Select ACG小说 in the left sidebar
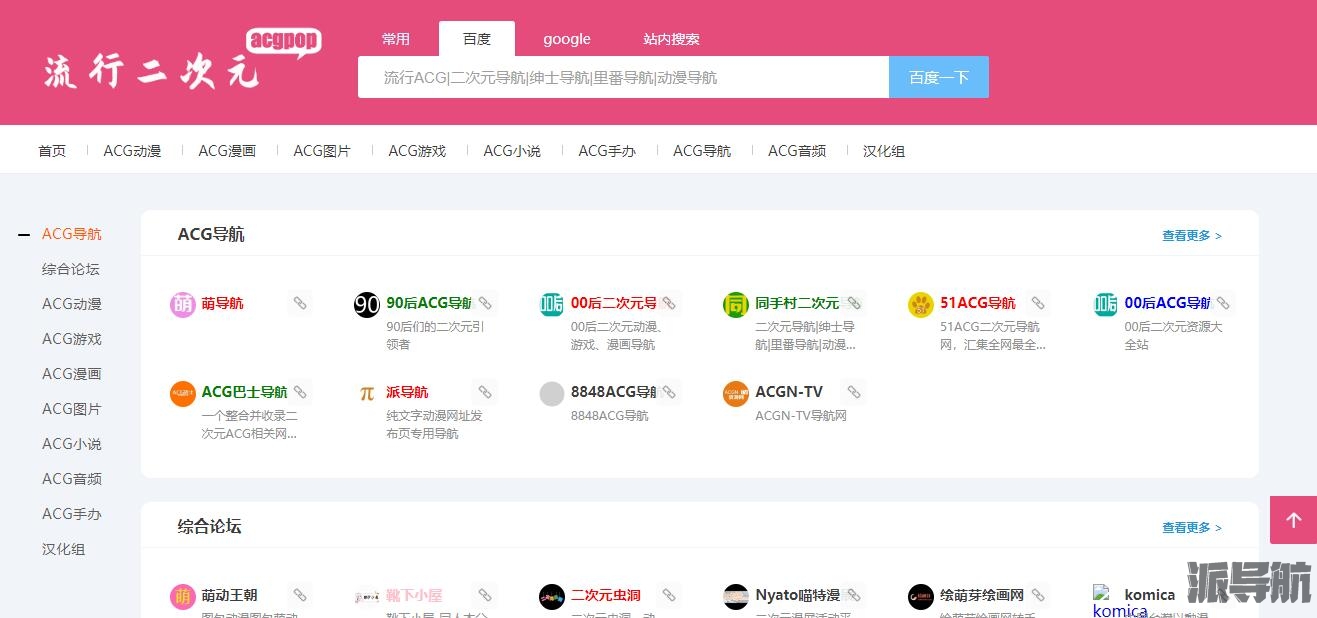The image size is (1317, 618). (x=72, y=444)
